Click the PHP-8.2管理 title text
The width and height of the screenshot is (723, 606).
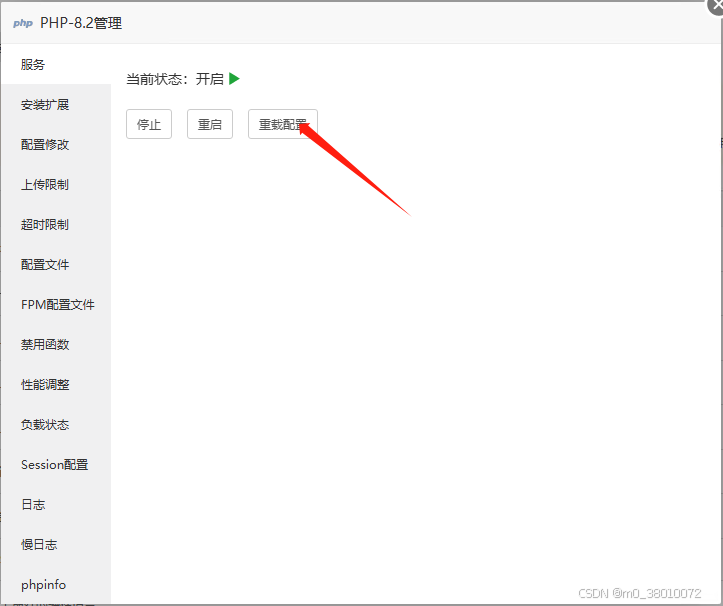81,23
